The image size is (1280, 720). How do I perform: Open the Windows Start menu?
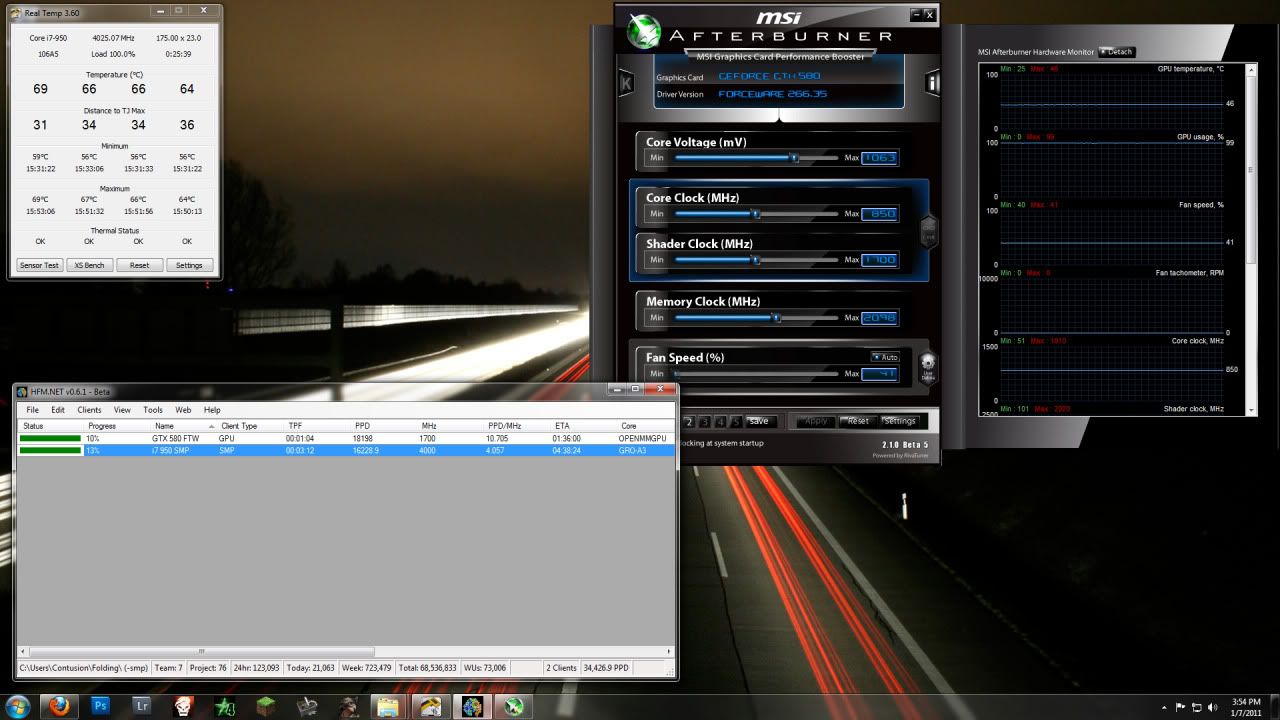(17, 706)
